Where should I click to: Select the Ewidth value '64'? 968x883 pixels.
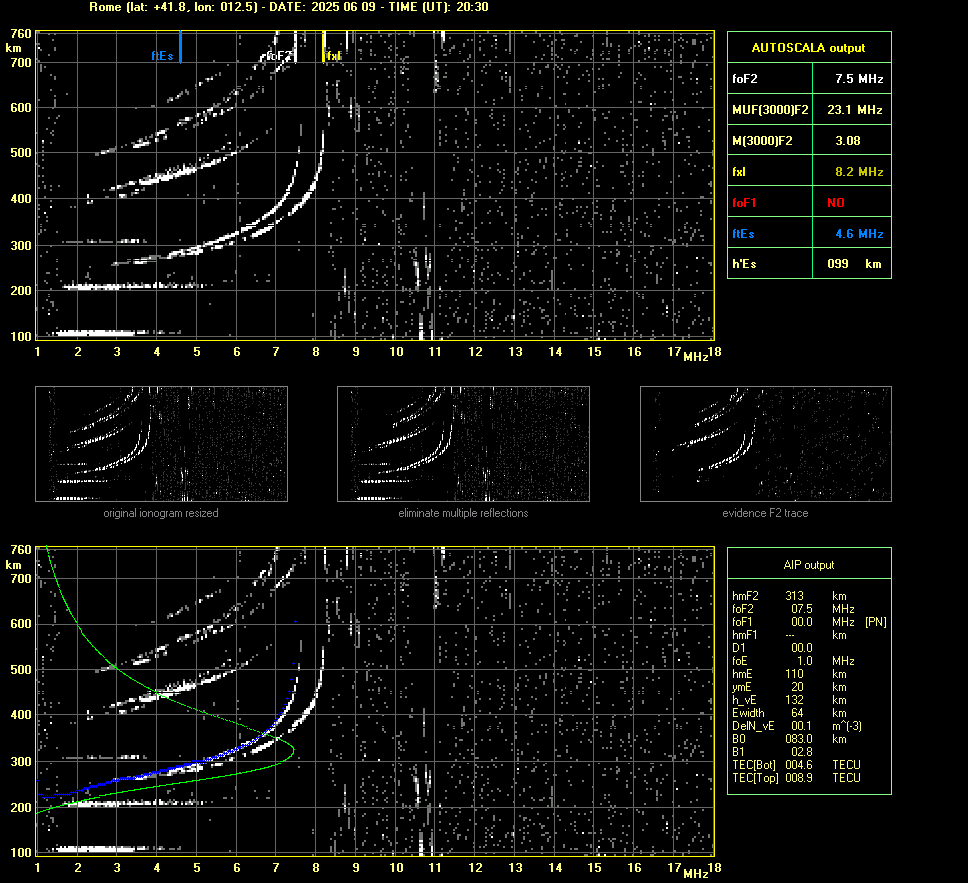point(798,713)
